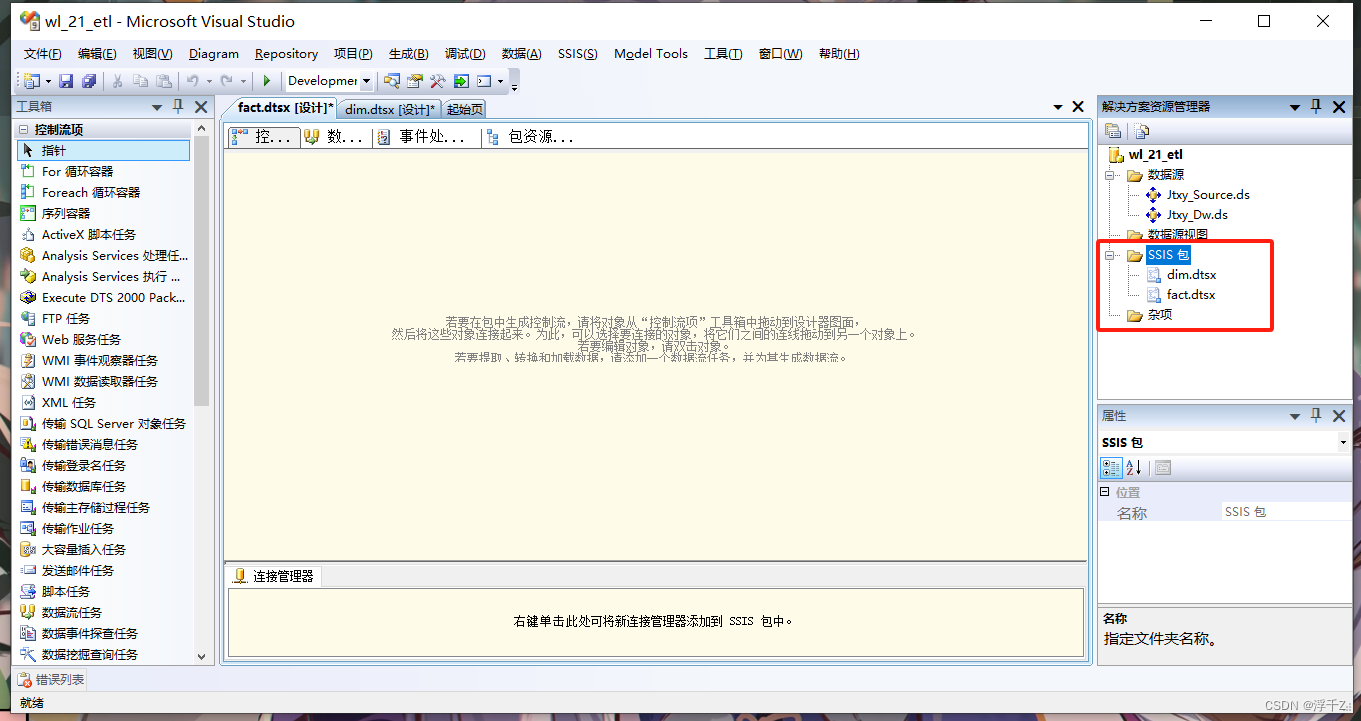Select 发送邮件任务 in the toolbox
1361x721 pixels.
(104, 570)
